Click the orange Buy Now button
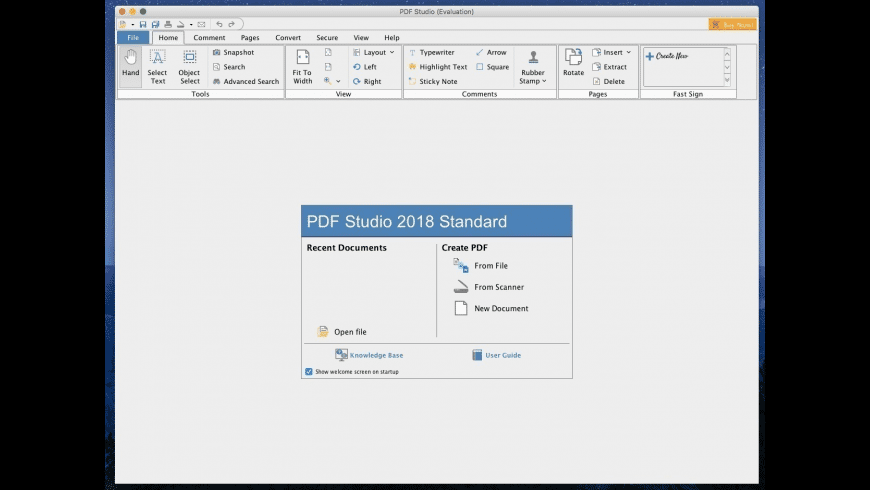The width and height of the screenshot is (870, 490). (732, 24)
